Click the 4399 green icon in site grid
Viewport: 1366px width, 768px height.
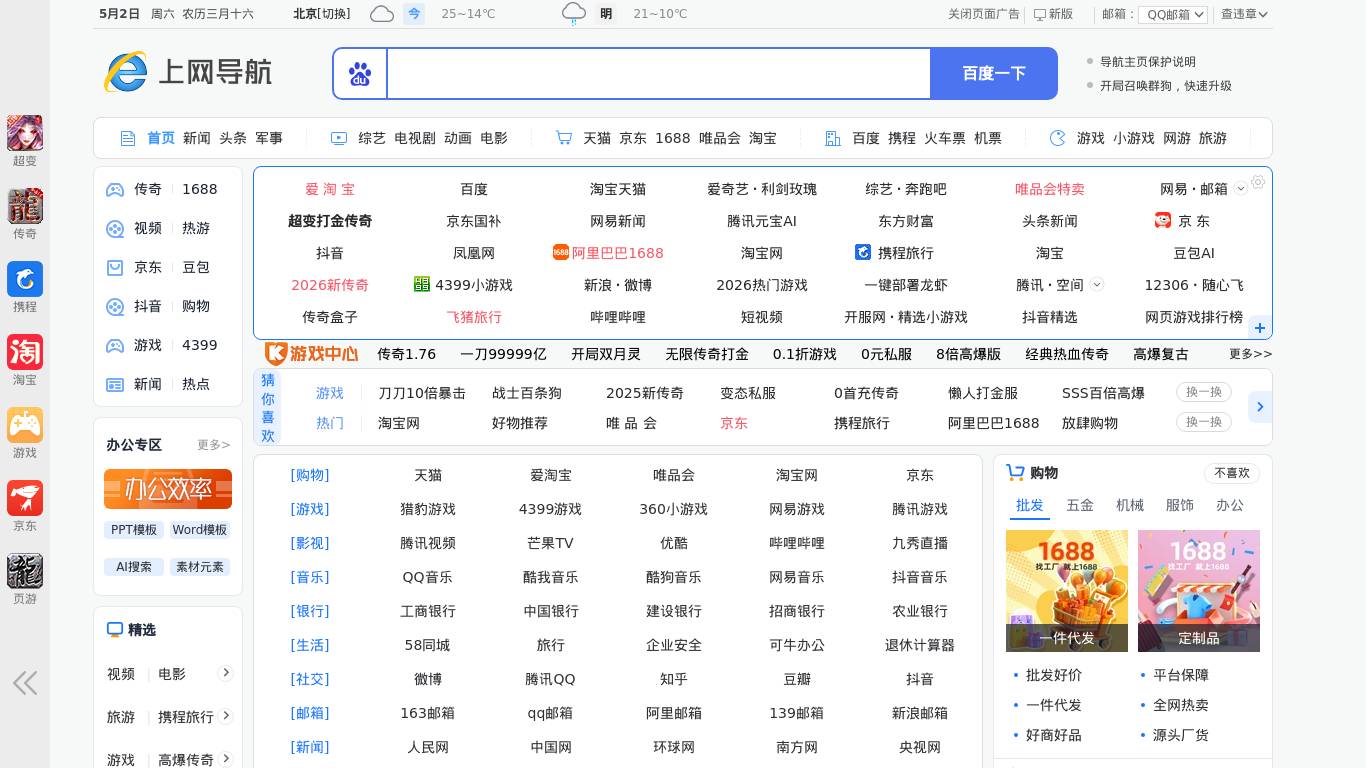coord(422,284)
